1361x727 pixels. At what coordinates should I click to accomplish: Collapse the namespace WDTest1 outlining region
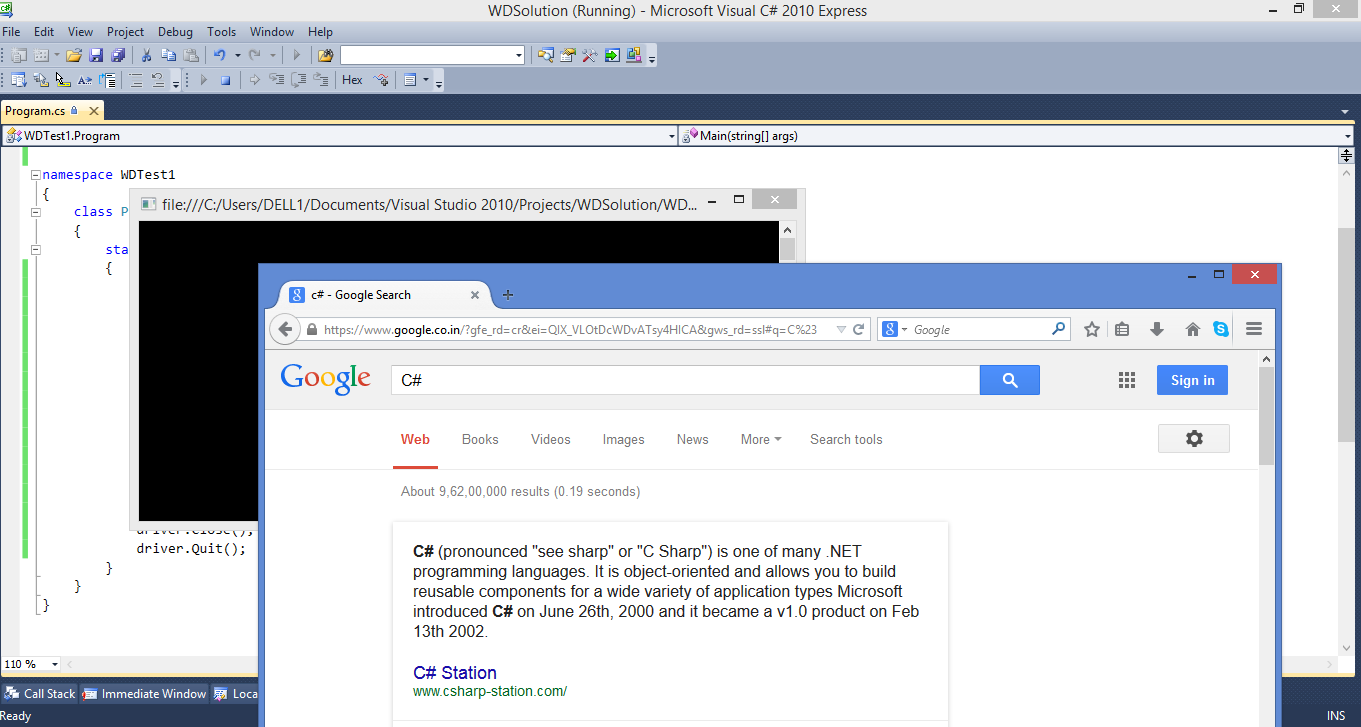[x=35, y=175]
